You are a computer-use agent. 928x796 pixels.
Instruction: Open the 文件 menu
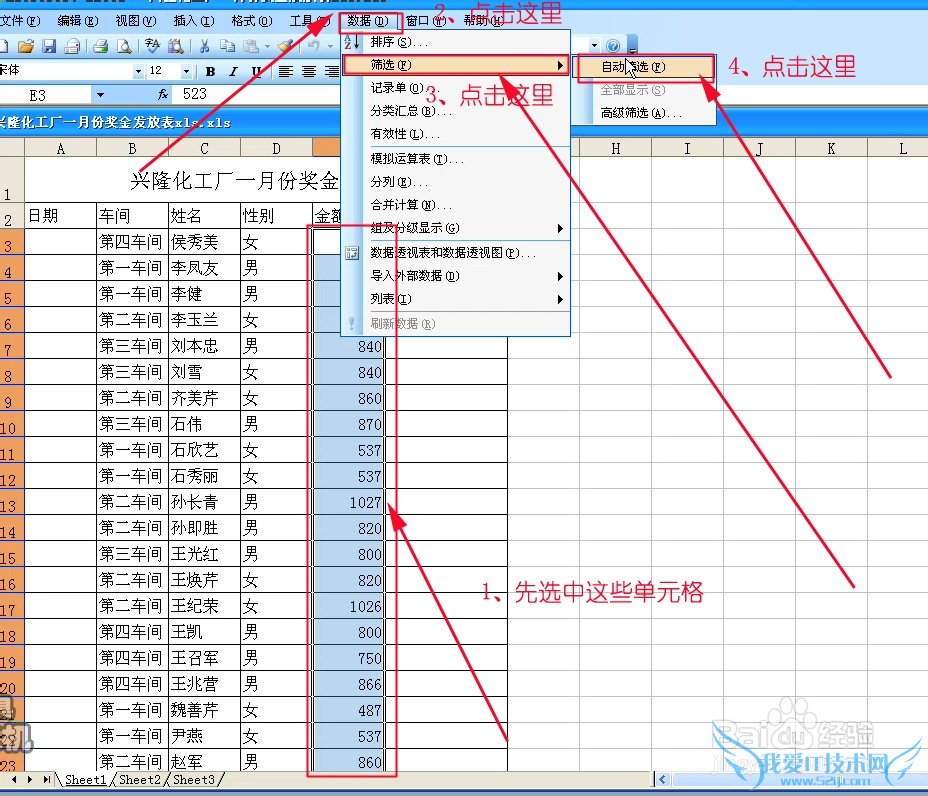coord(20,21)
